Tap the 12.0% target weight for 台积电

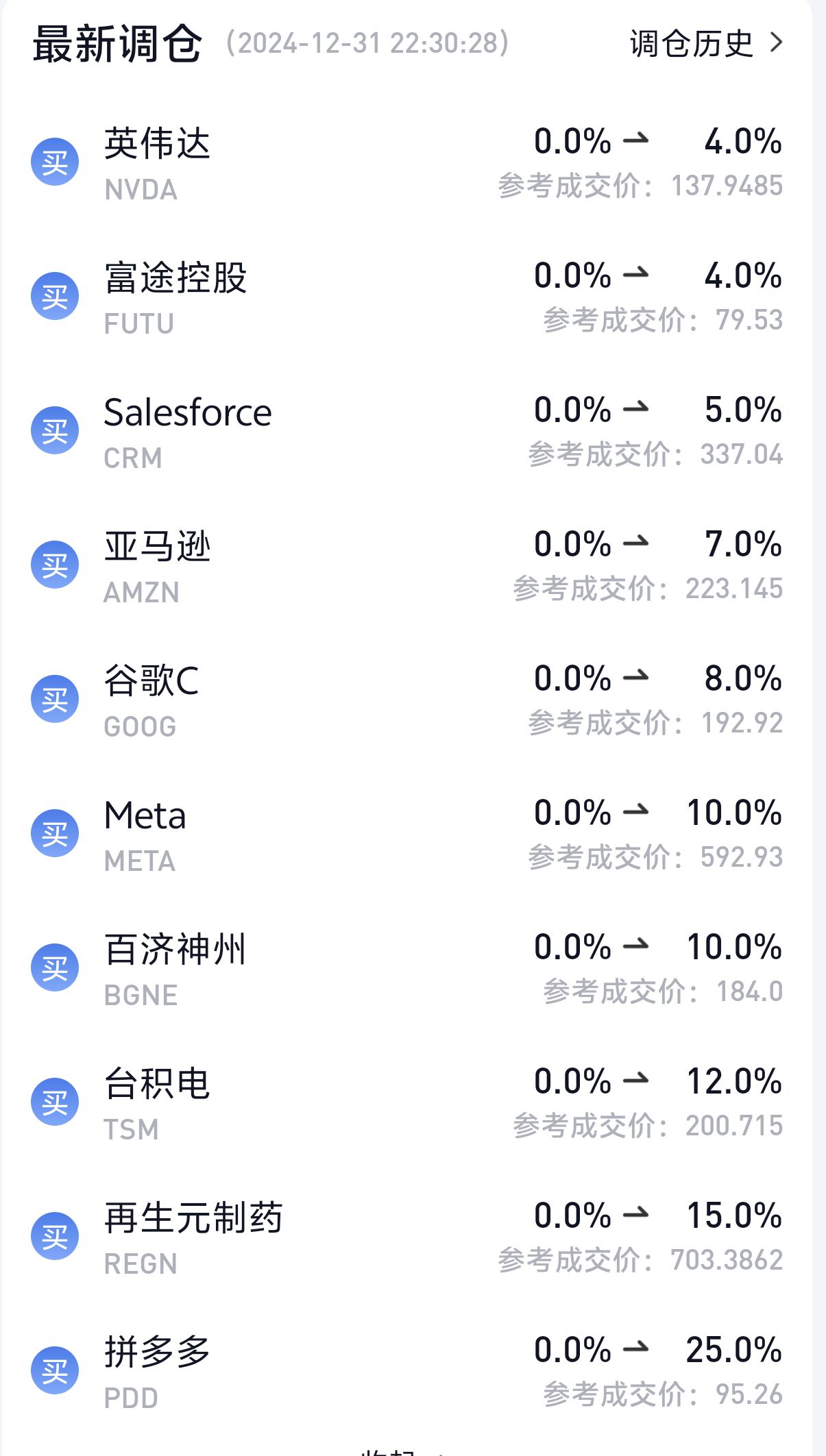point(733,1081)
